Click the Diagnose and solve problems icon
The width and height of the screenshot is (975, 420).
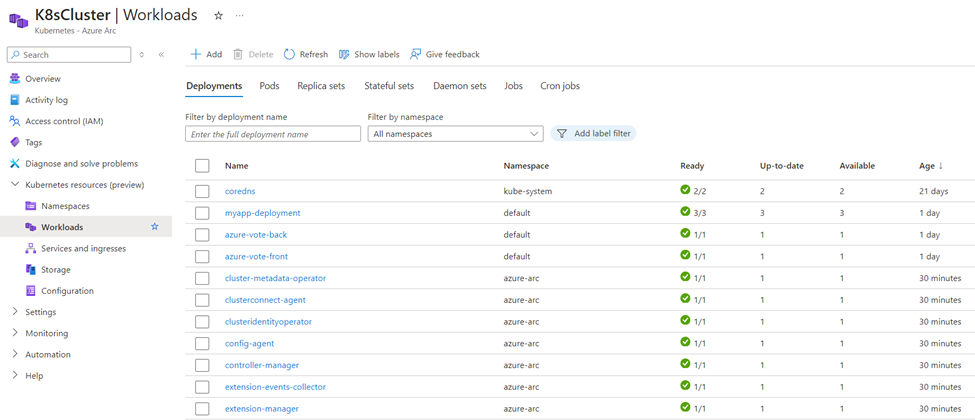tap(15, 163)
